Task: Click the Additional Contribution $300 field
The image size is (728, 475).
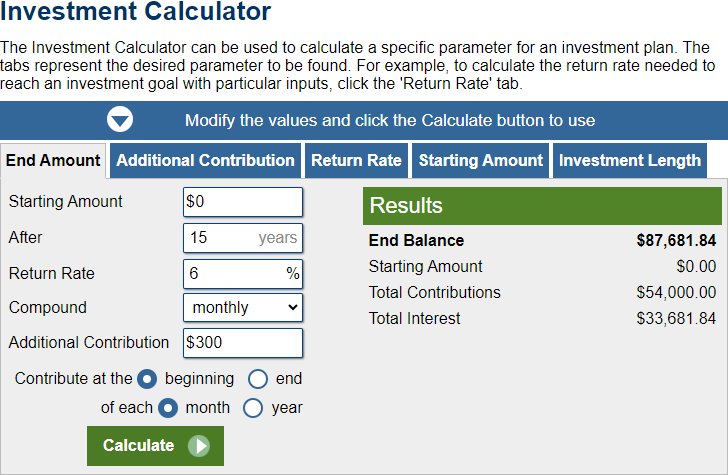Action: pos(243,343)
